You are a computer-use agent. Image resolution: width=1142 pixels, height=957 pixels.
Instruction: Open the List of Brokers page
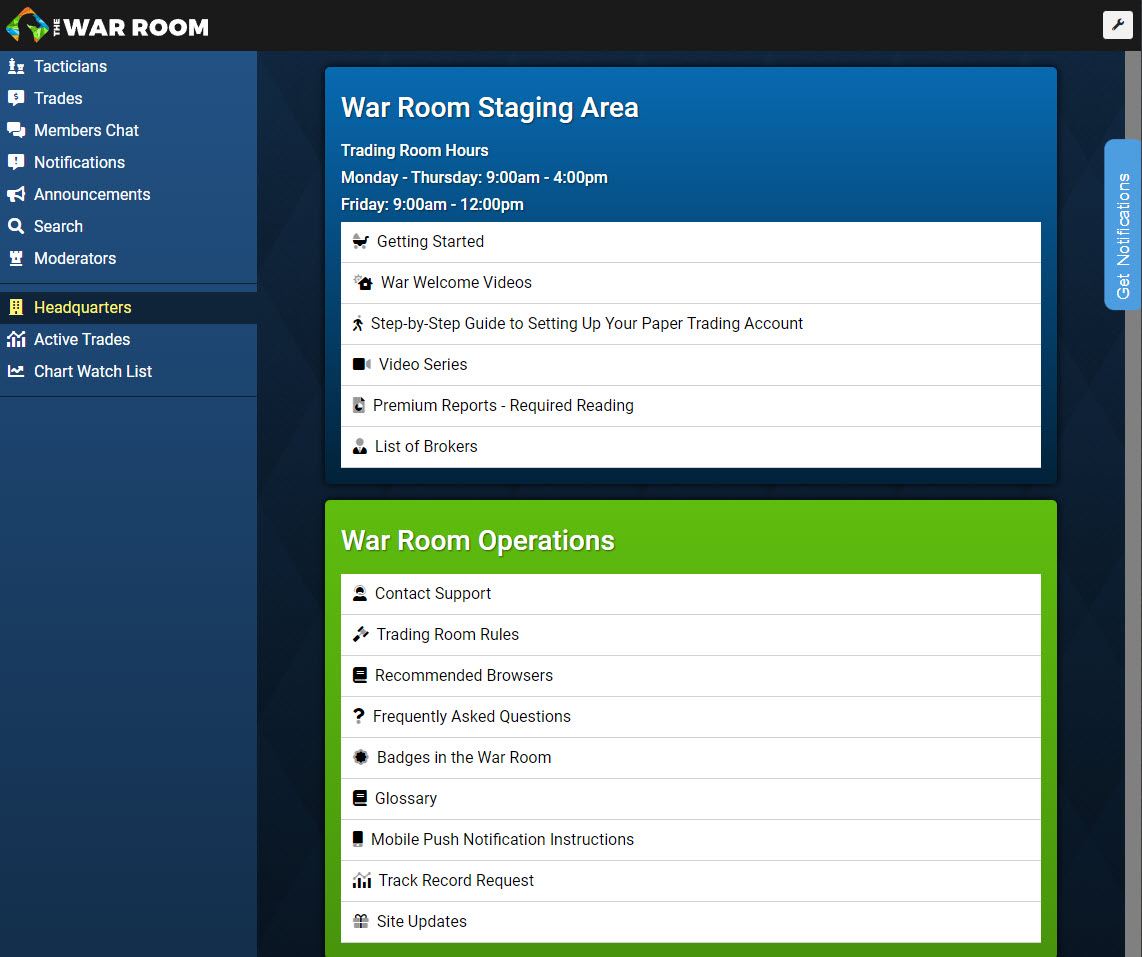pos(426,446)
